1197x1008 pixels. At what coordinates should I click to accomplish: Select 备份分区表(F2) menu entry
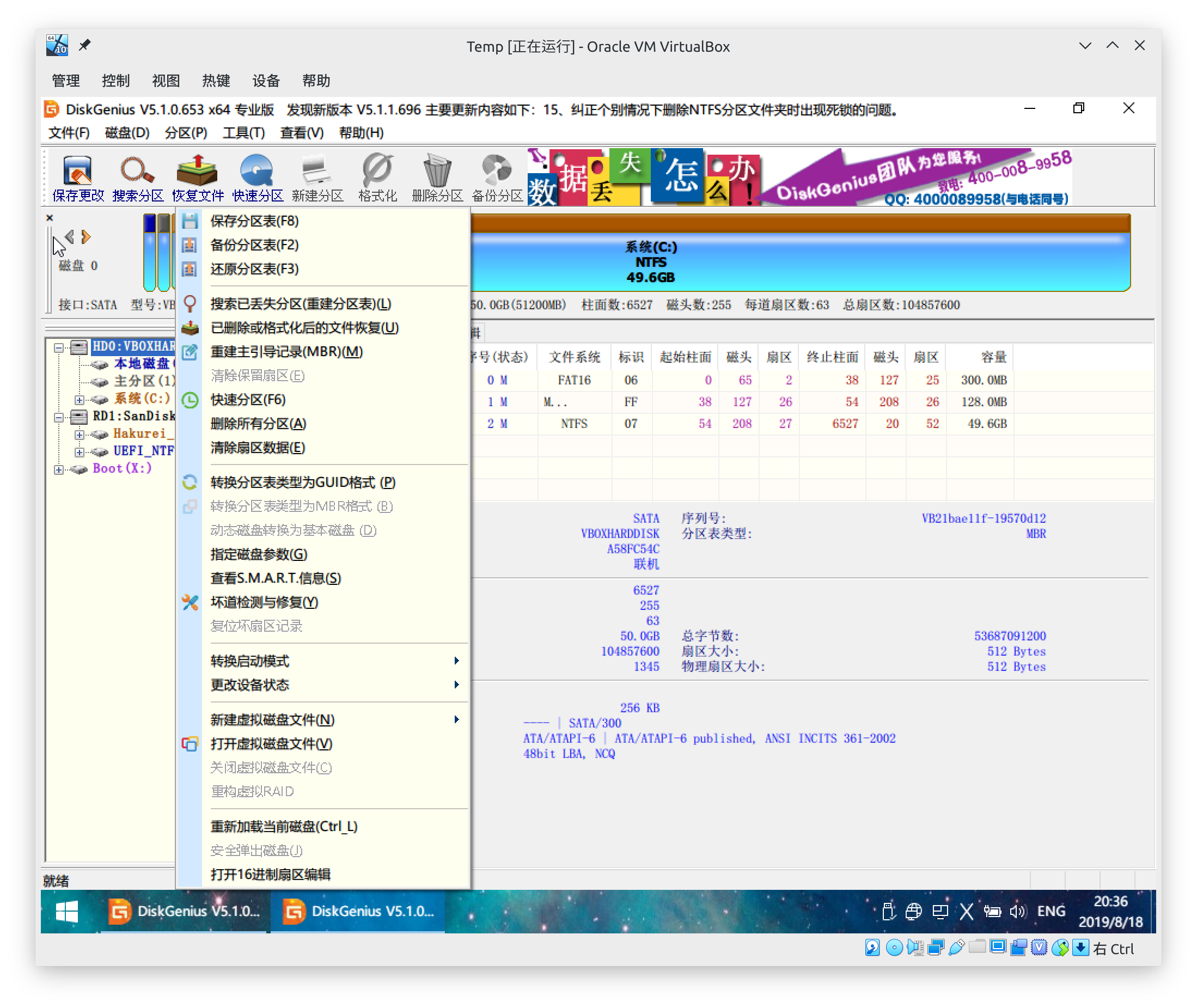(x=323, y=245)
